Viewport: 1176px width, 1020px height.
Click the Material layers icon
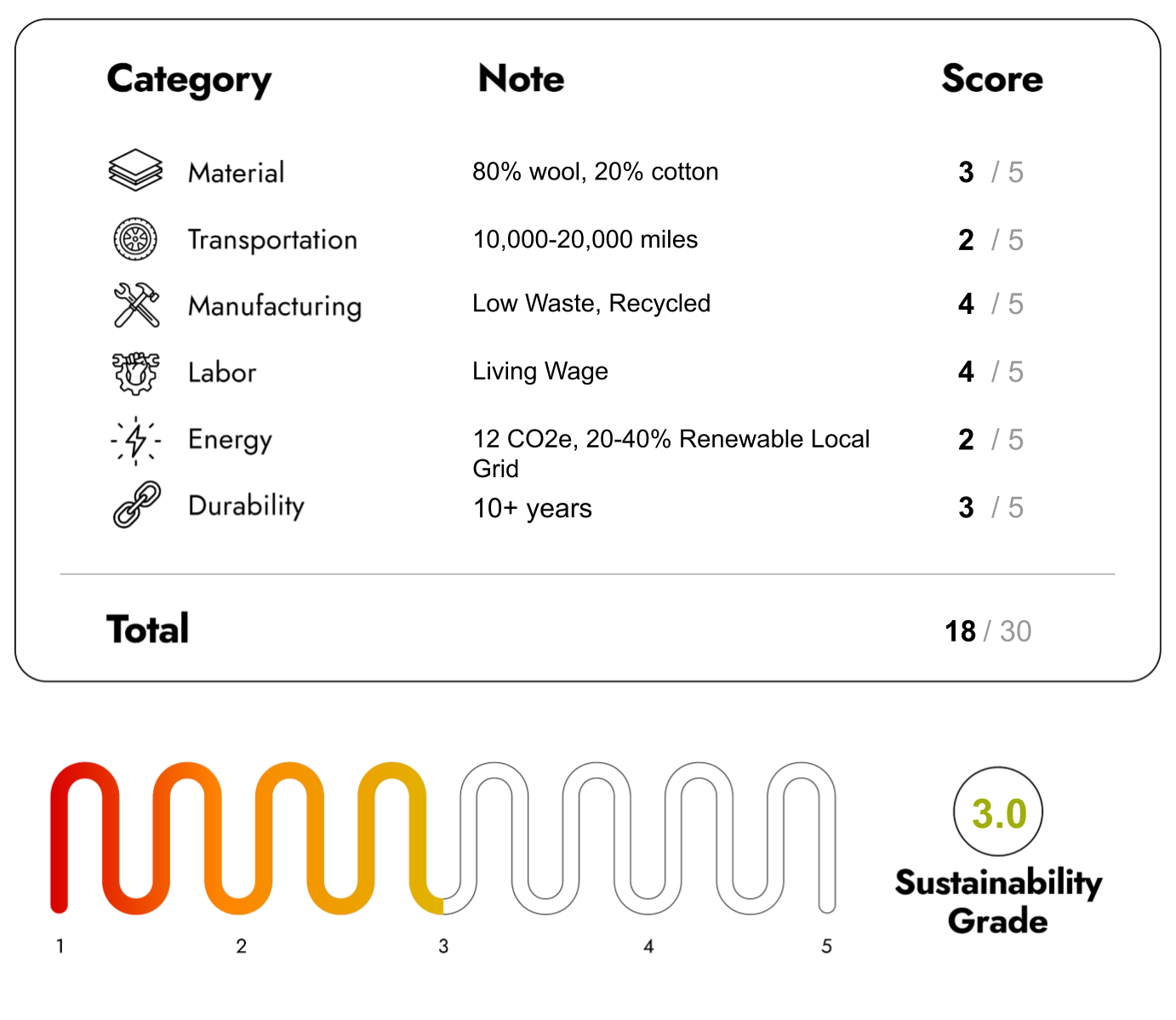135,170
